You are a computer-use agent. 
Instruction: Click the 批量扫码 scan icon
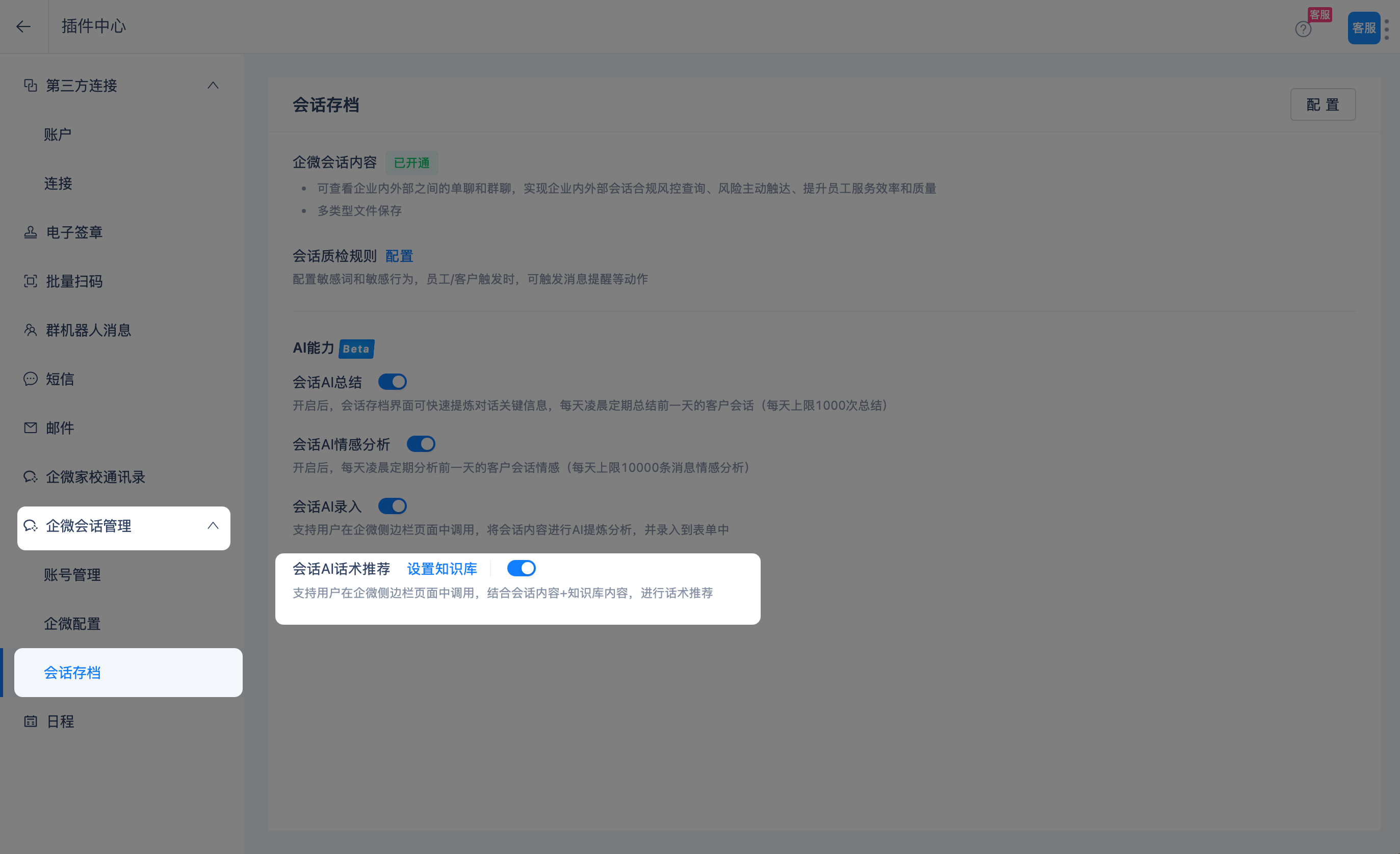point(31,281)
